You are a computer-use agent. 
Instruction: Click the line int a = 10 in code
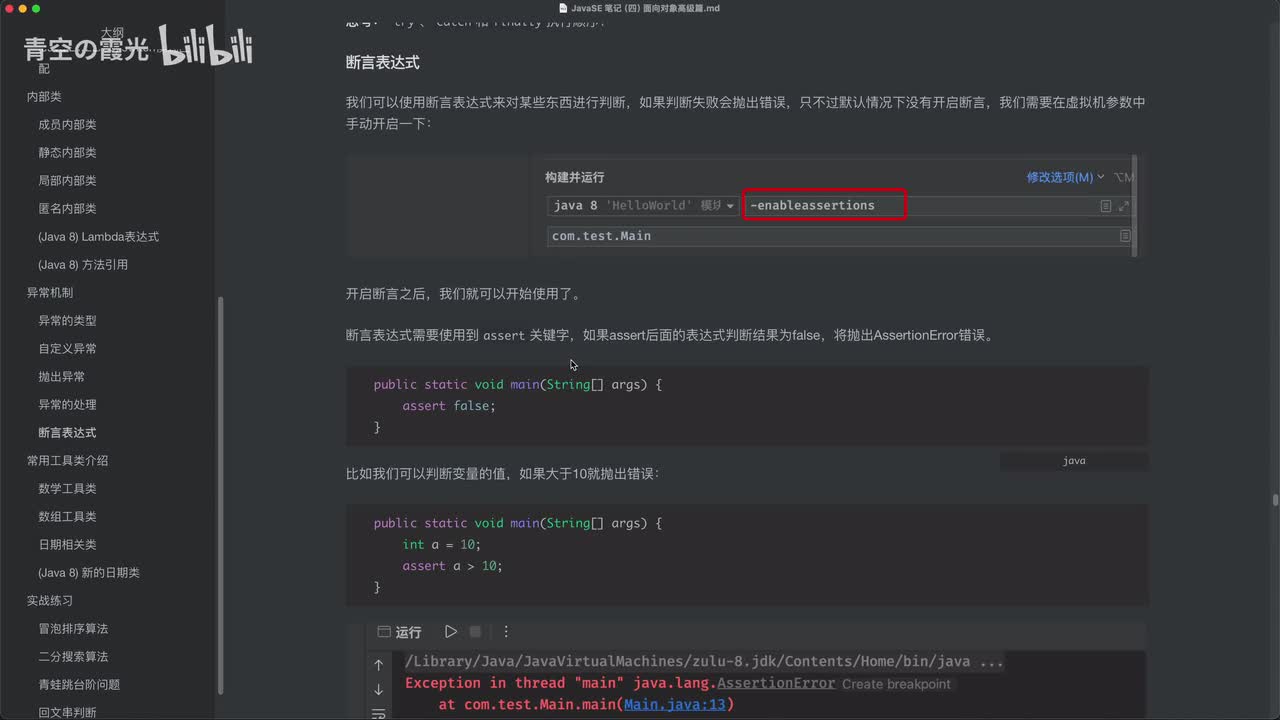click(442, 545)
